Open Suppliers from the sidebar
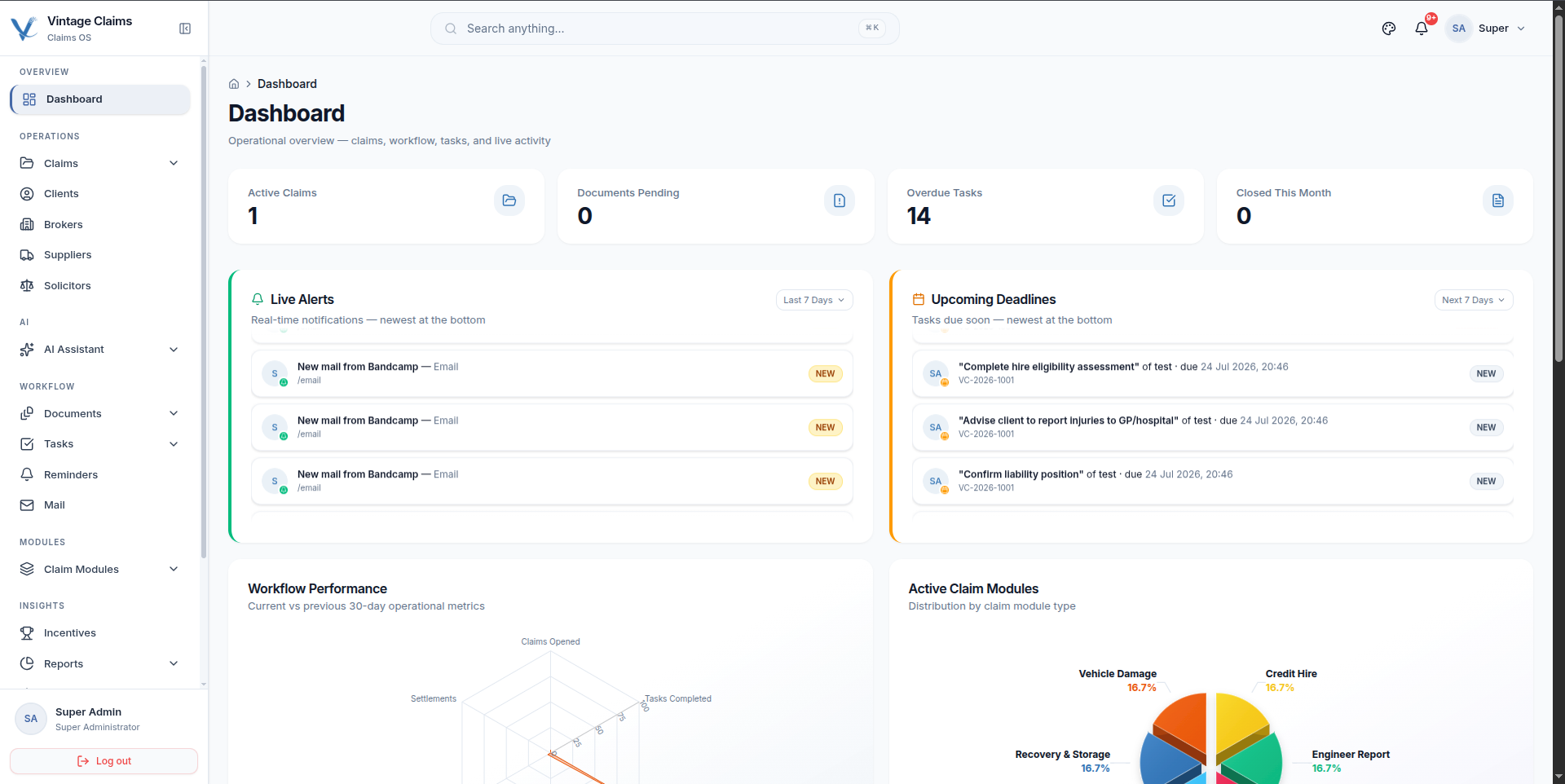The height and width of the screenshot is (784, 1565). 100,255
